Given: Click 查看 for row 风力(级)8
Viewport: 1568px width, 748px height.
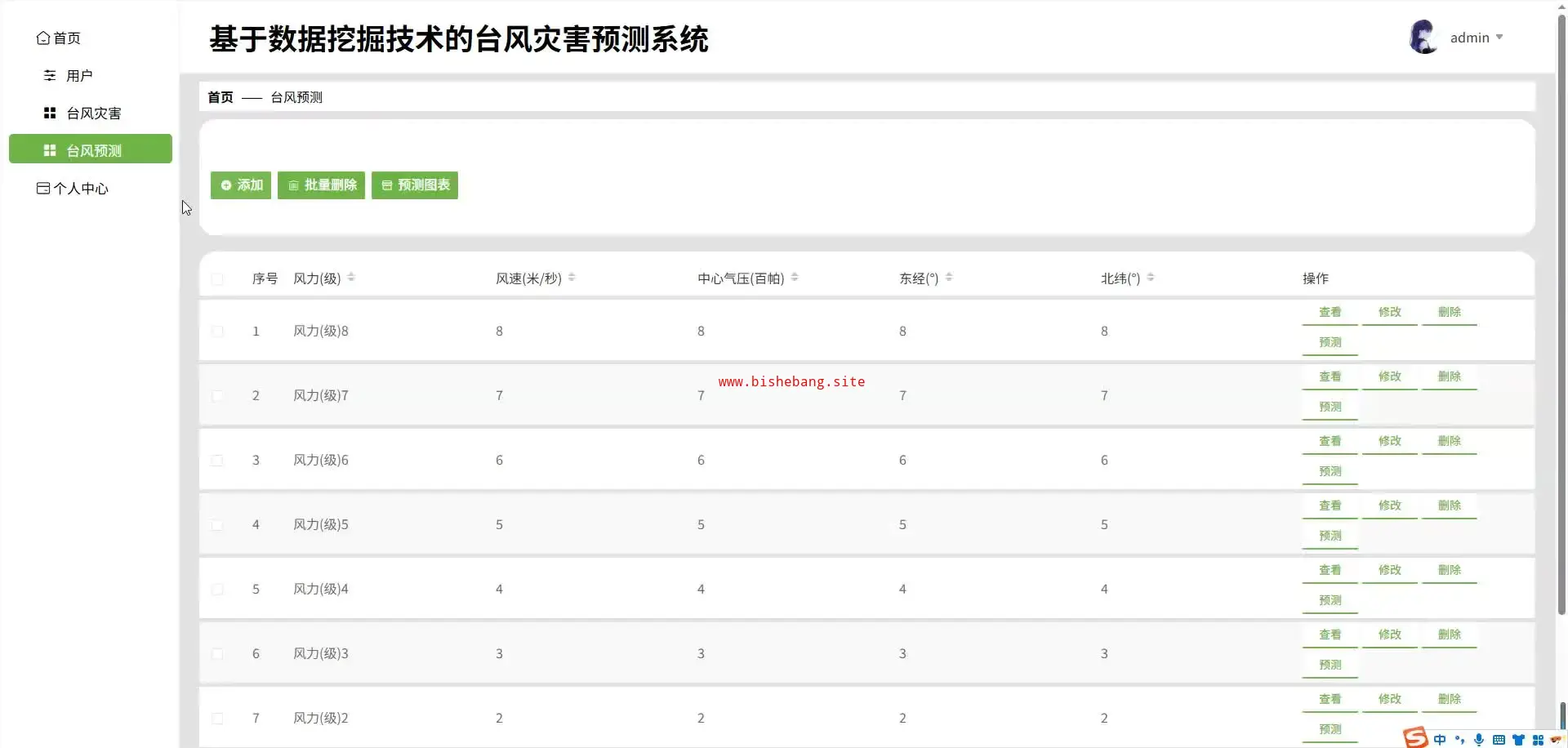Looking at the screenshot, I should point(1330,313).
